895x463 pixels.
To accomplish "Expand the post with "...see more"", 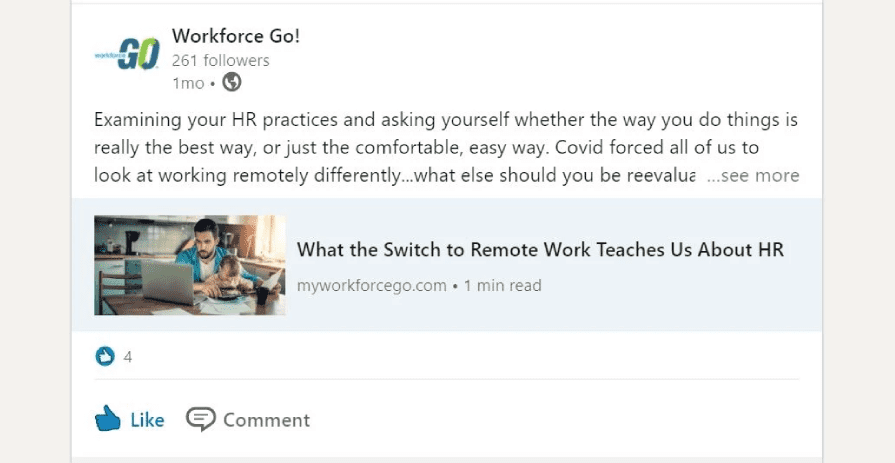I will (x=752, y=176).
